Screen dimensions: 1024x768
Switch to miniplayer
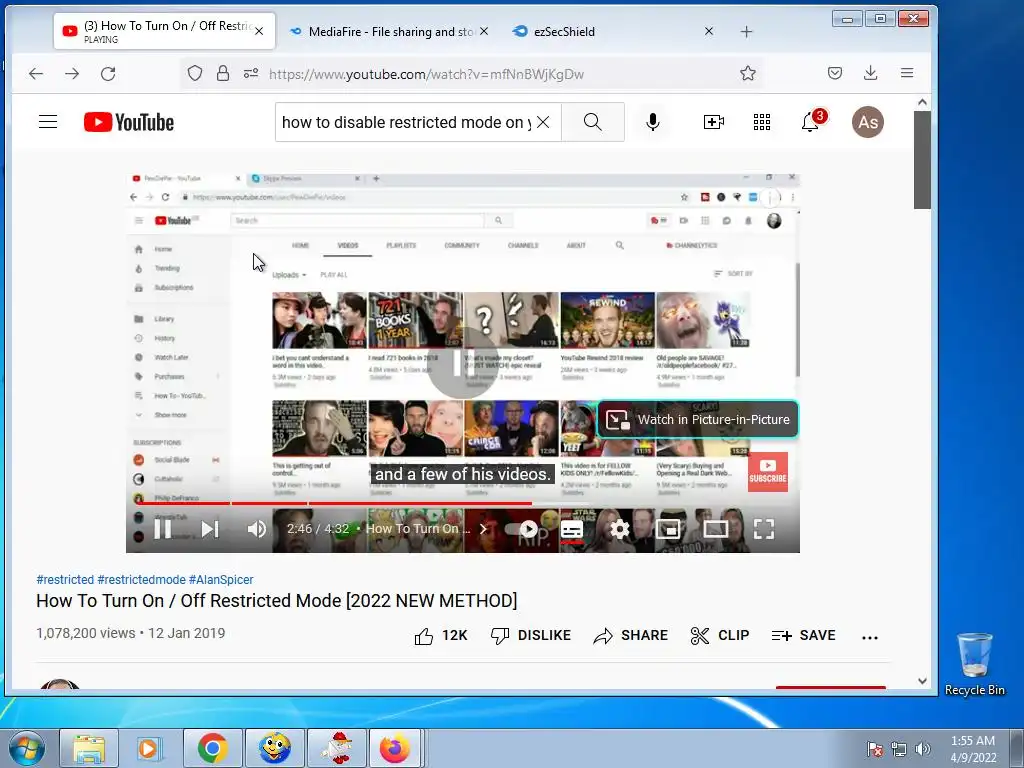(x=667, y=528)
